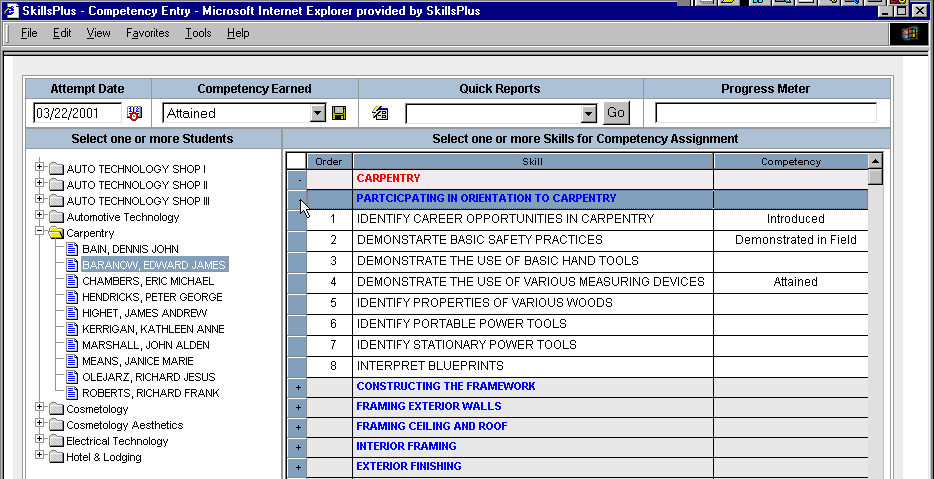Click the Introduced competency cell

pos(790,219)
